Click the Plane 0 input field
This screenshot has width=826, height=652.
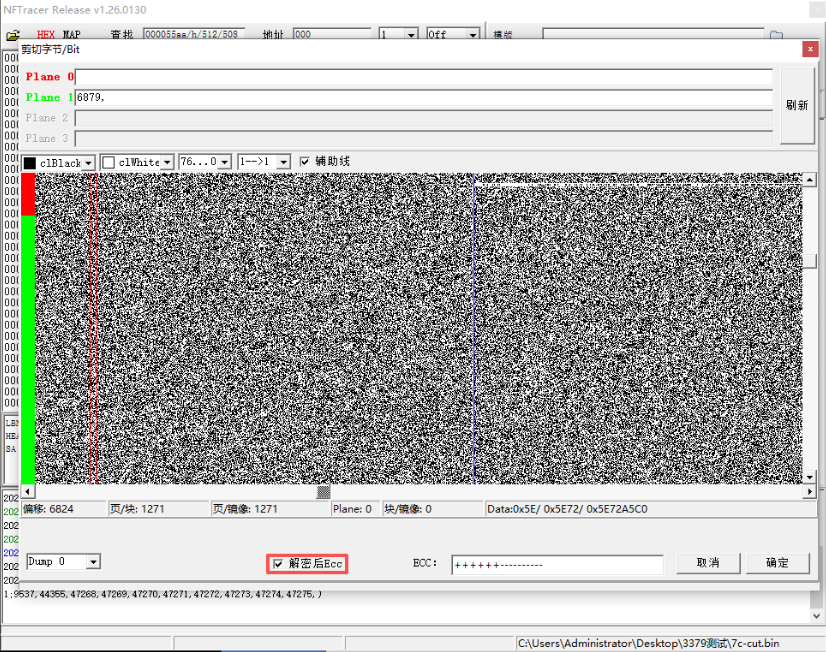tap(424, 77)
